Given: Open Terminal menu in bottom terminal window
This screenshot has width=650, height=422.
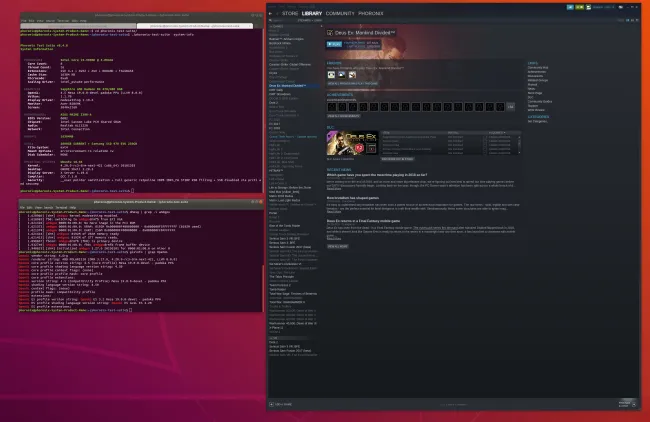Looking at the screenshot, I should pos(61,207).
